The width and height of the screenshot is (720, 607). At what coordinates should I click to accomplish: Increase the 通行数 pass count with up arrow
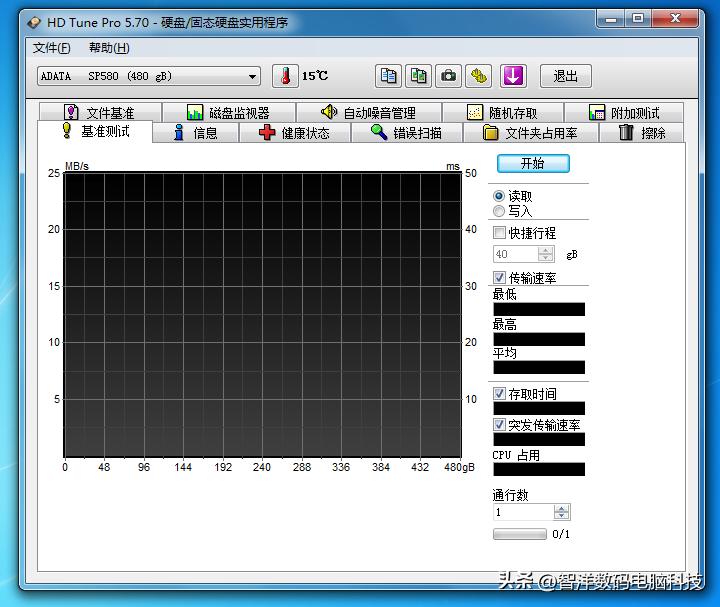coord(562,508)
